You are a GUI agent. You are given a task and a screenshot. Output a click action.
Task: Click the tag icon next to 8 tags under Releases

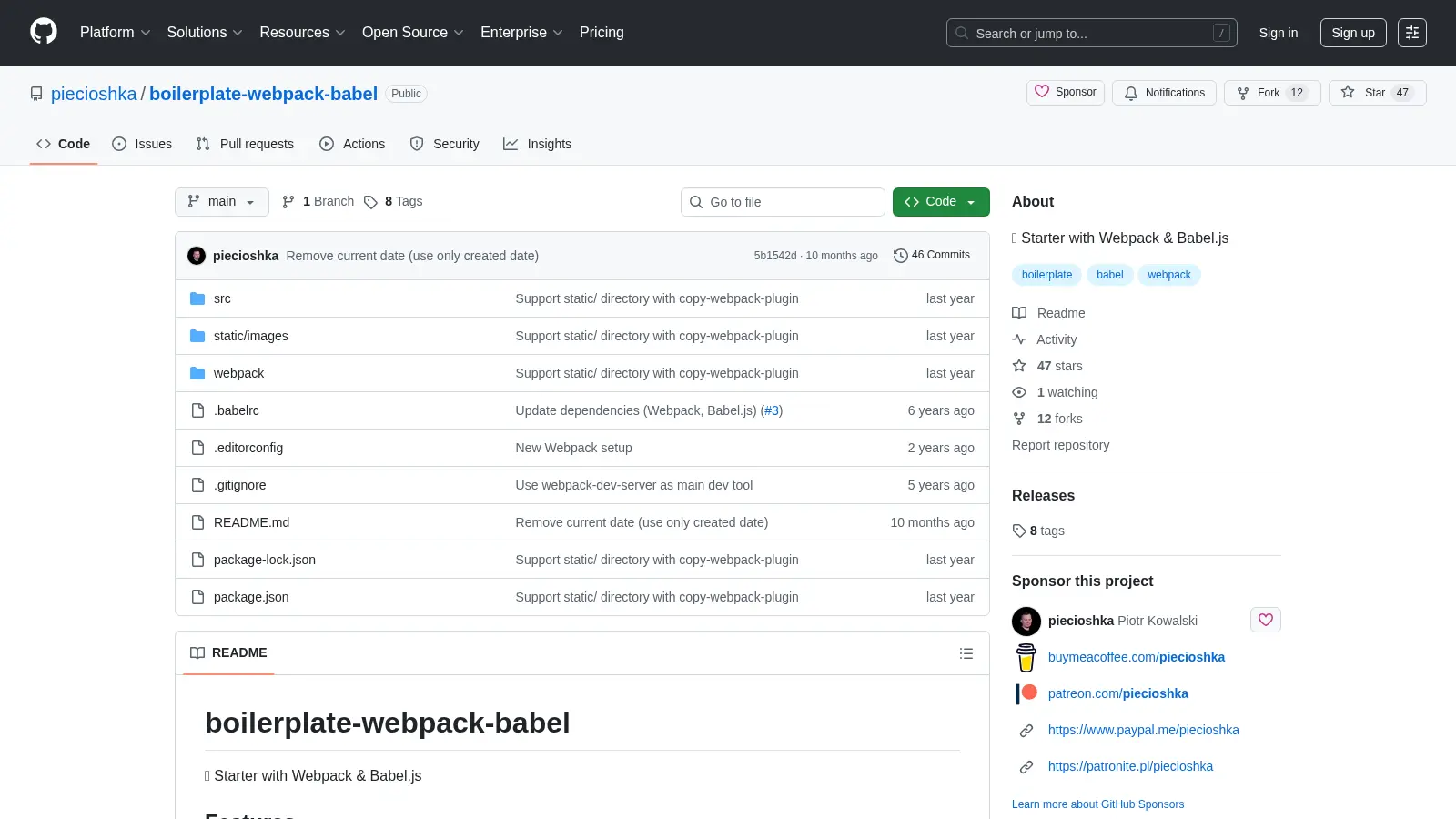click(1019, 531)
